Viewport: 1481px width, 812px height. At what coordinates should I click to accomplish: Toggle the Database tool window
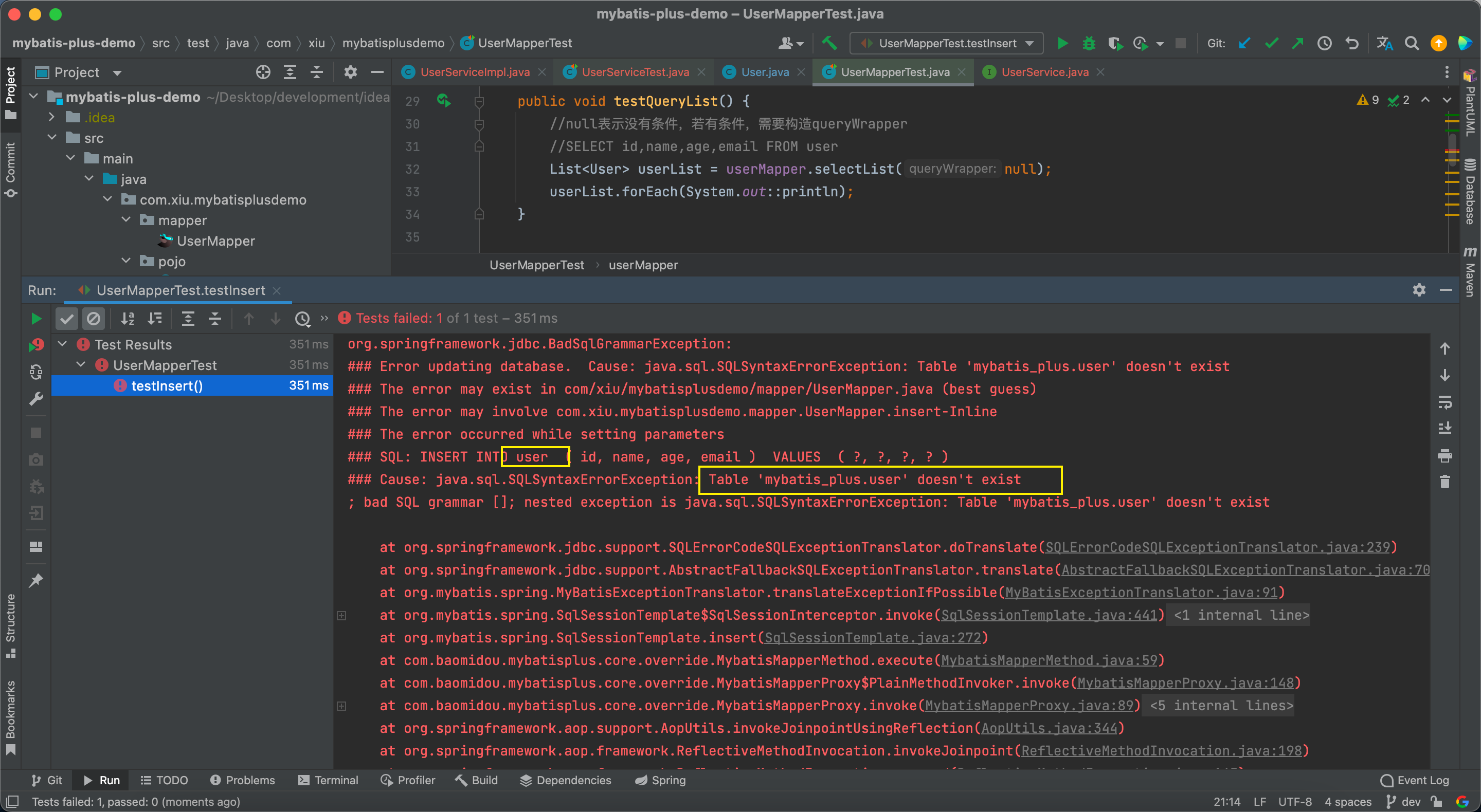(1470, 191)
